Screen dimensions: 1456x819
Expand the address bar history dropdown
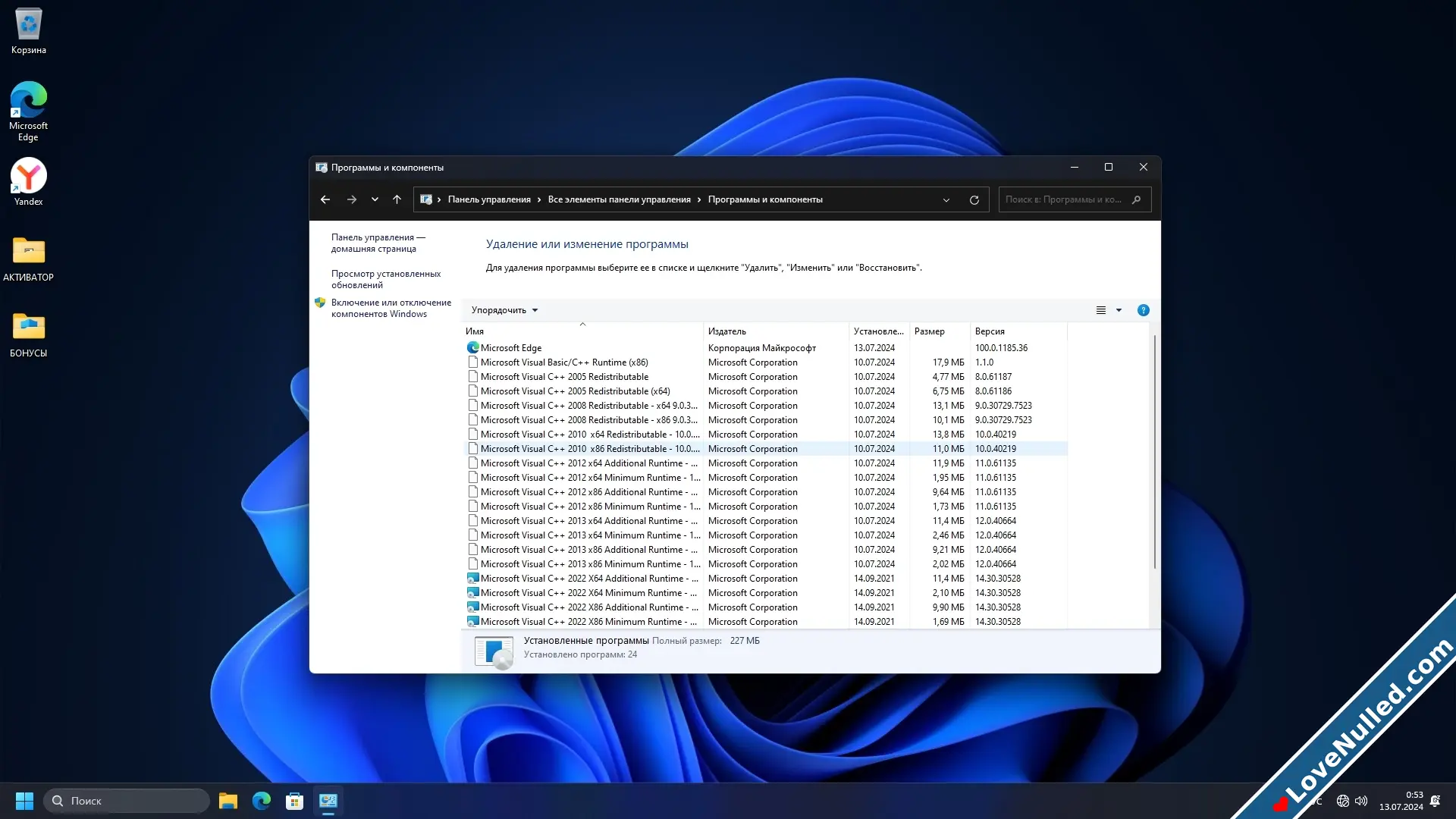tap(946, 200)
